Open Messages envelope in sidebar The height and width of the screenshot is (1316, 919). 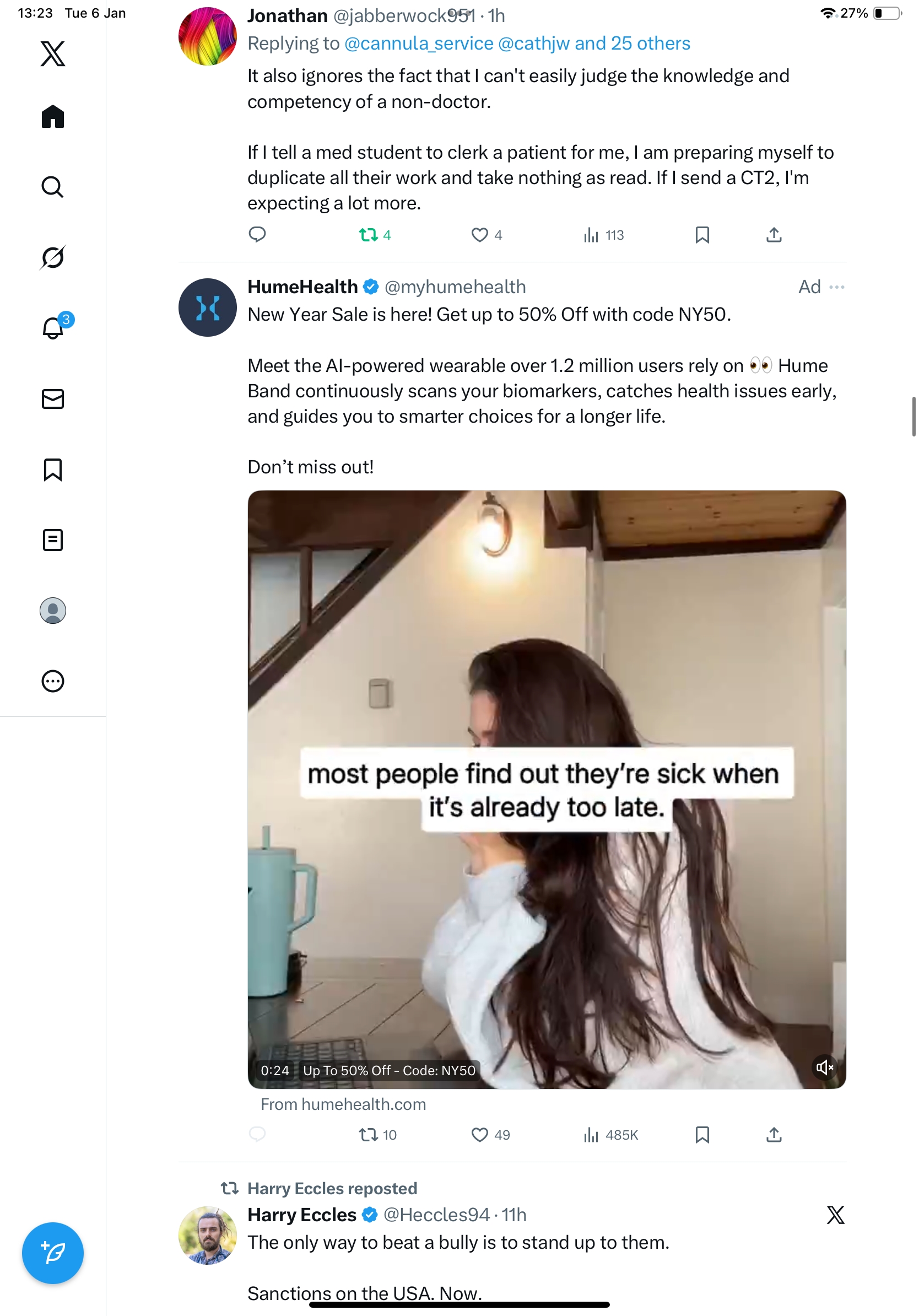pyautogui.click(x=53, y=399)
